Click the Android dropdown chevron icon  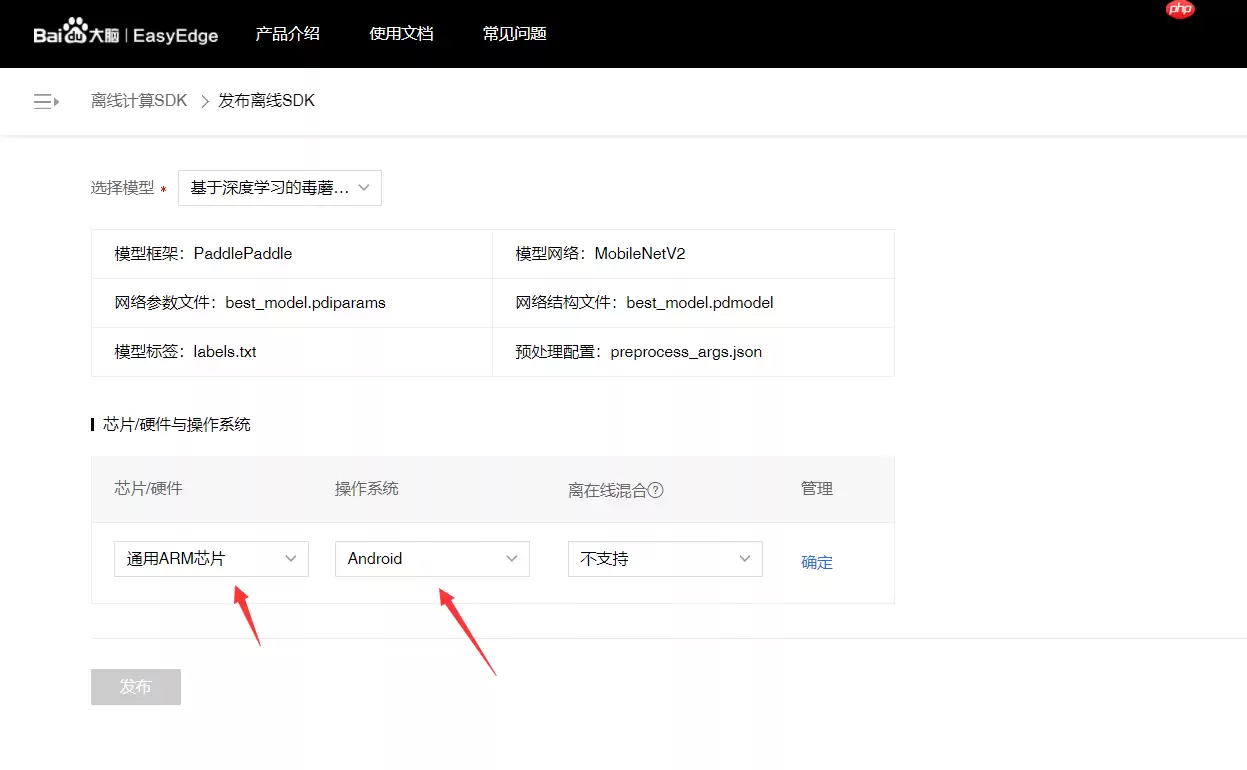point(512,559)
